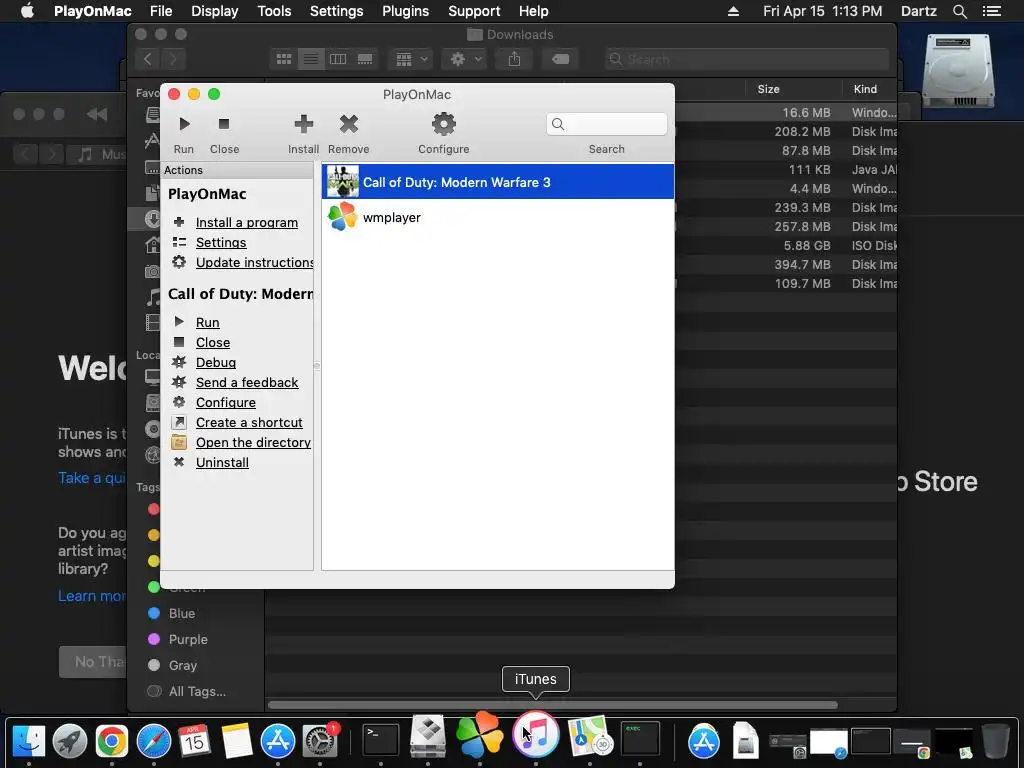Click the Close link in Actions sidebar

tap(213, 343)
